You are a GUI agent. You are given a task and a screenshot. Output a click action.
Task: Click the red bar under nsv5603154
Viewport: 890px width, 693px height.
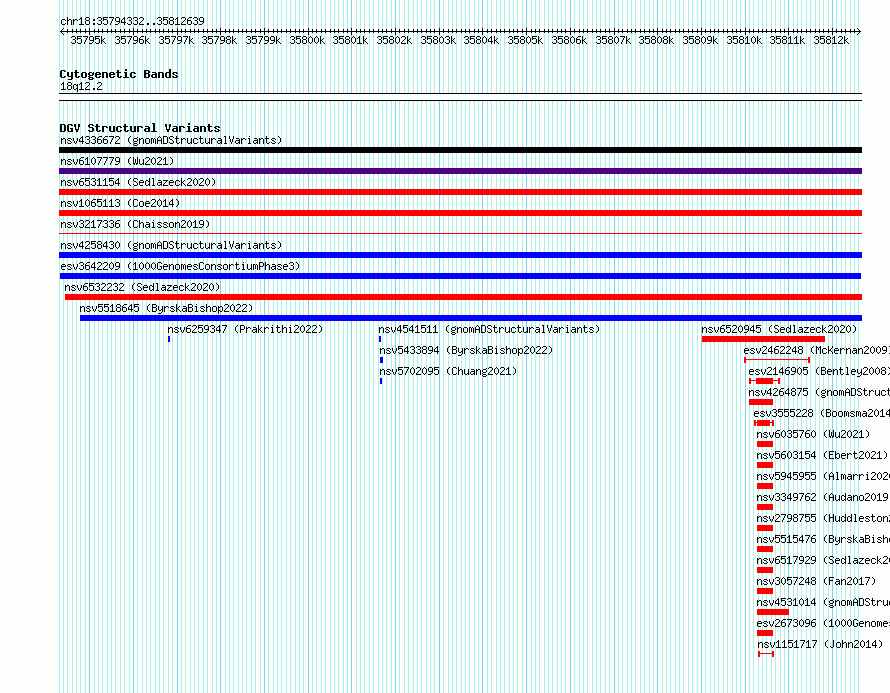[765, 465]
